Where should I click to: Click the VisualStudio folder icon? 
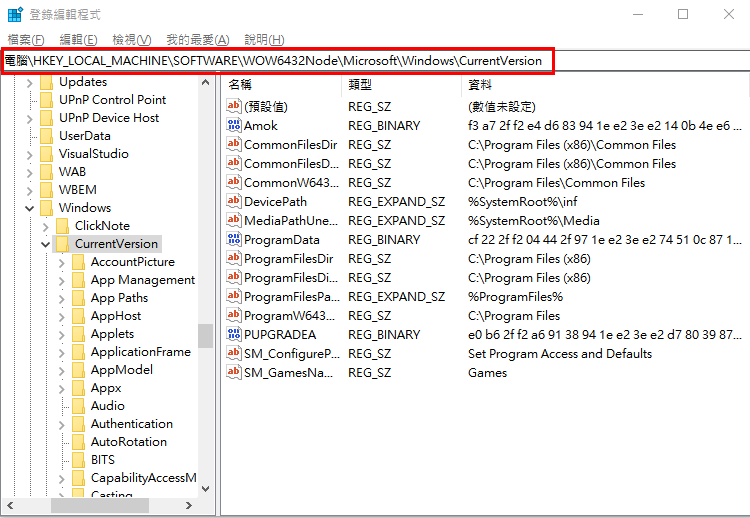click(x=47, y=154)
